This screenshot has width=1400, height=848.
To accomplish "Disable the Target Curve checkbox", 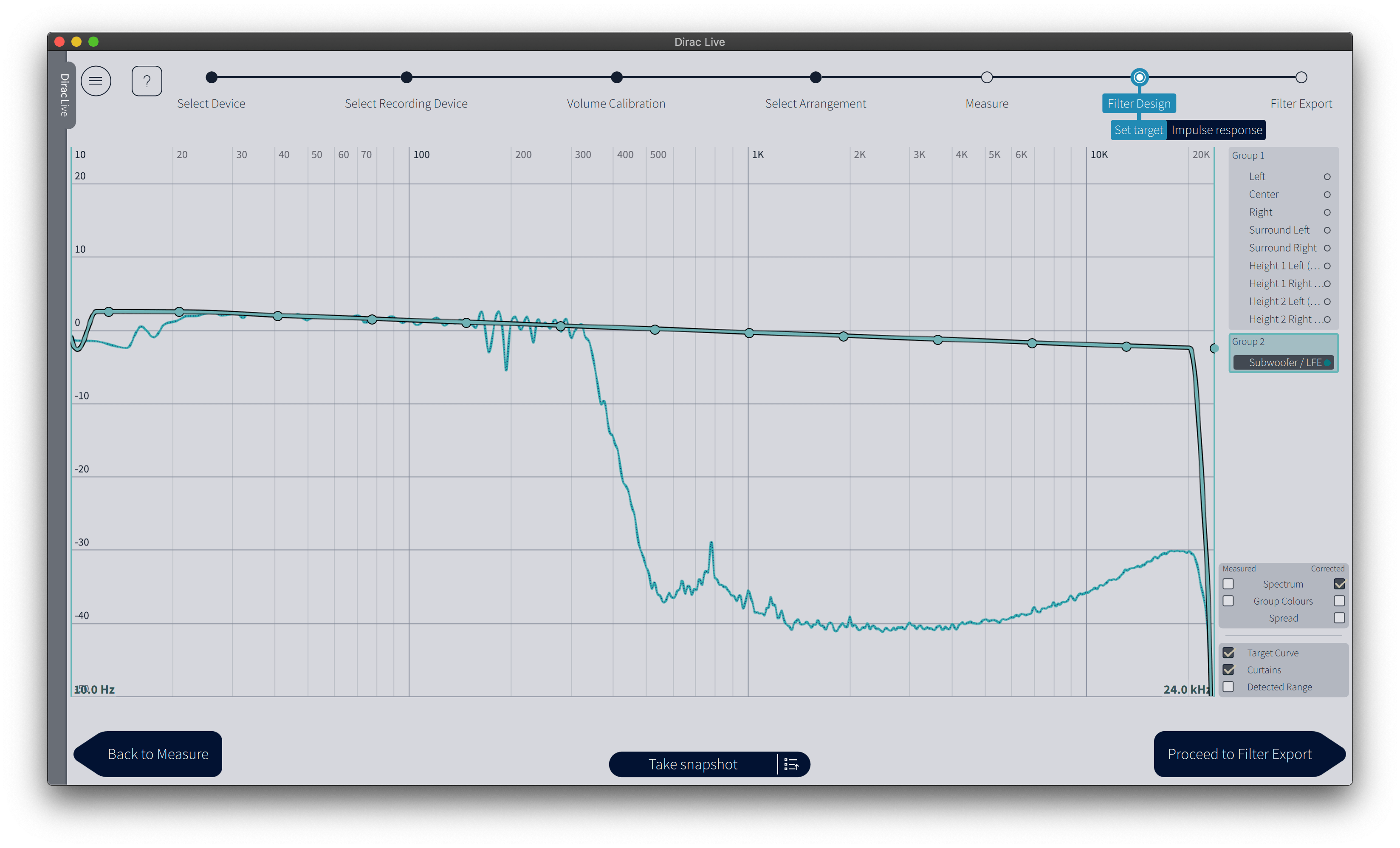I will coord(1228,653).
